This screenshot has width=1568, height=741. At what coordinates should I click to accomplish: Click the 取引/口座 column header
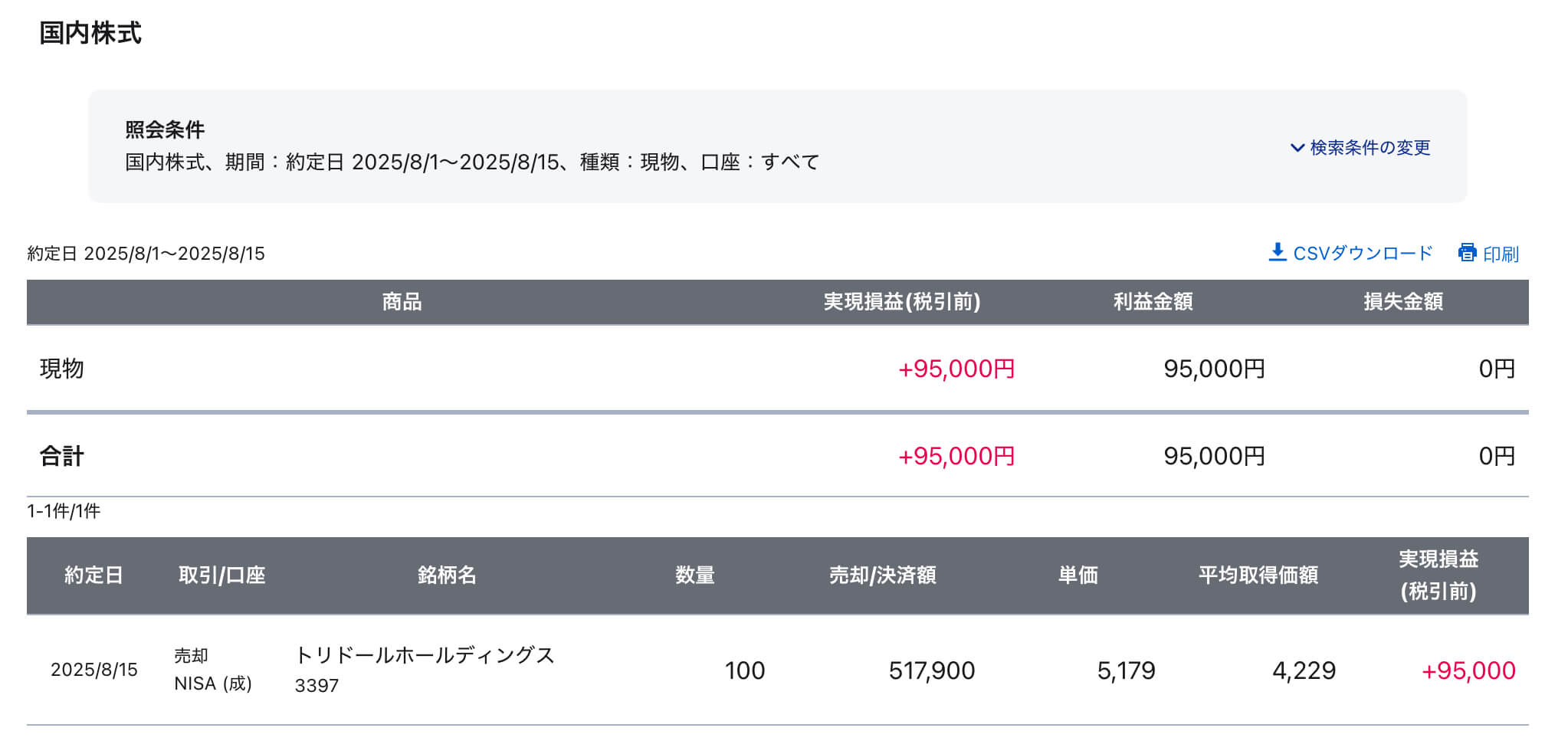tap(221, 575)
